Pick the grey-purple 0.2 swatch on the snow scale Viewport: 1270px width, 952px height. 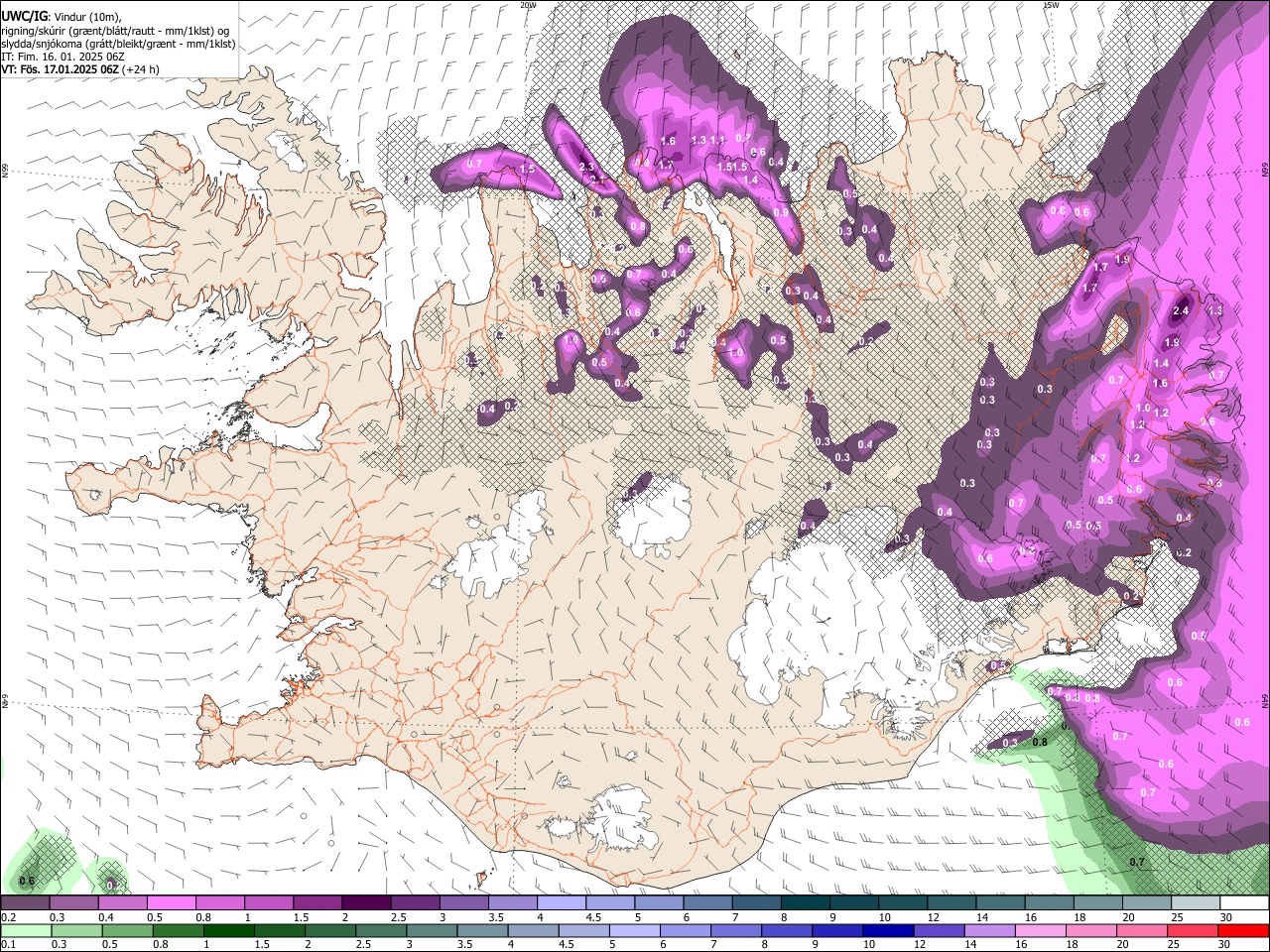pyautogui.click(x=25, y=902)
